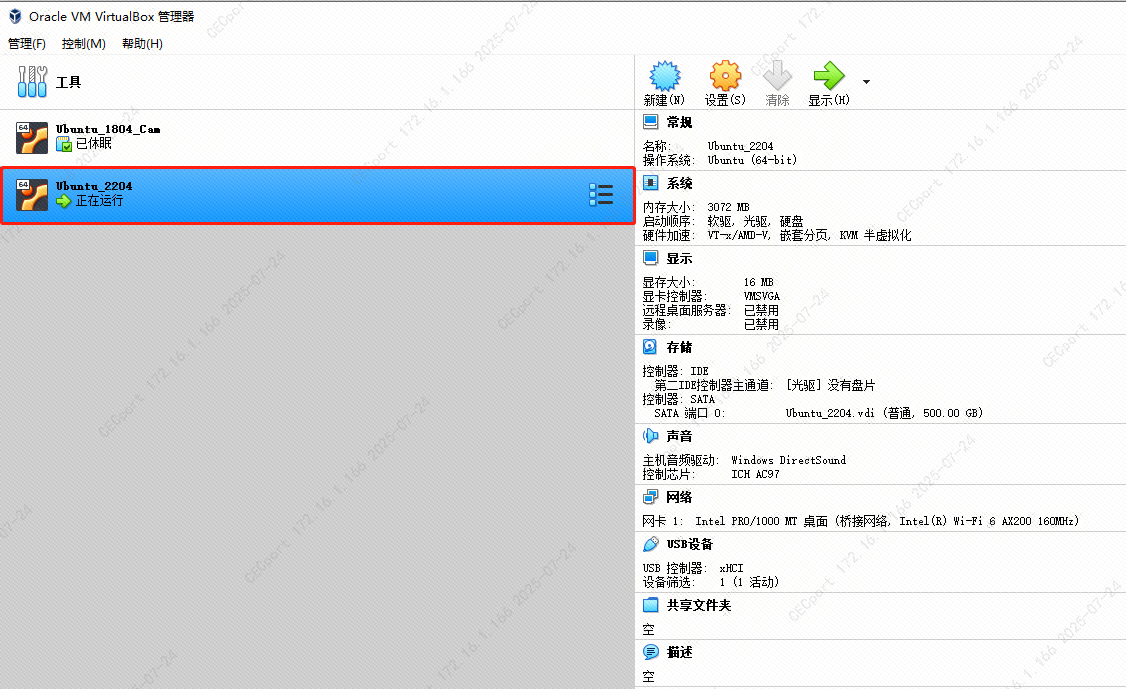Select the Ubuntu_1804_Cam virtual machine name
Screen dimensions: 1126x689
(x=108, y=129)
